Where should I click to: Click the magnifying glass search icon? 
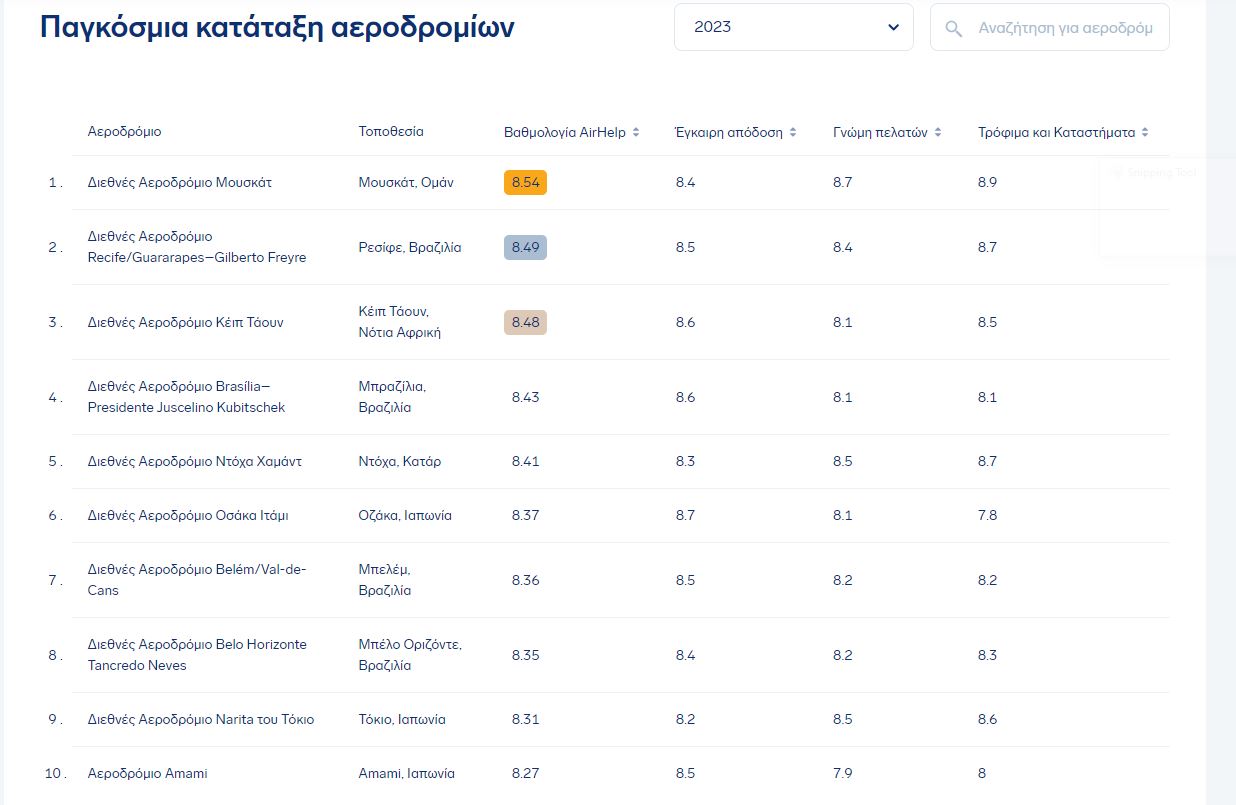pos(954,28)
